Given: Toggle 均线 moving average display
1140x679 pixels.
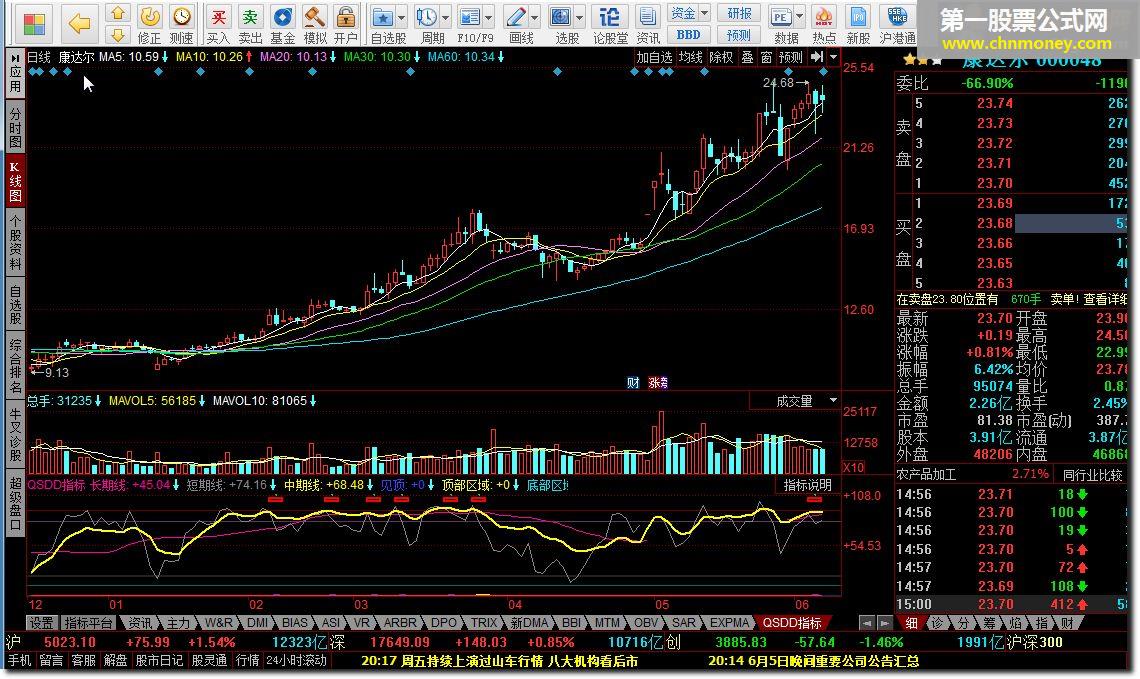Looking at the screenshot, I should (x=690, y=57).
